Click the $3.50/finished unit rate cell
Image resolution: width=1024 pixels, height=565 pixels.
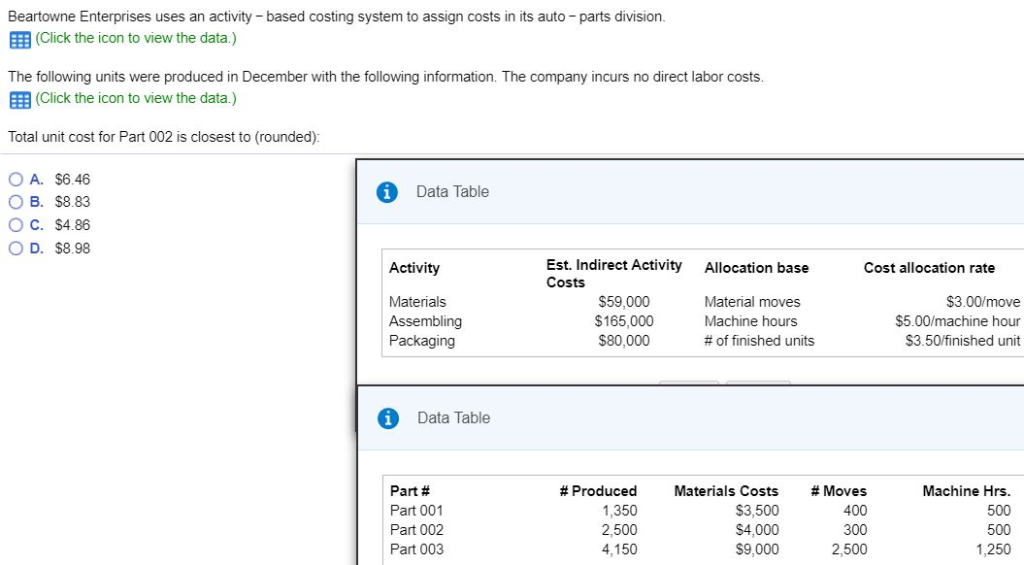point(963,341)
